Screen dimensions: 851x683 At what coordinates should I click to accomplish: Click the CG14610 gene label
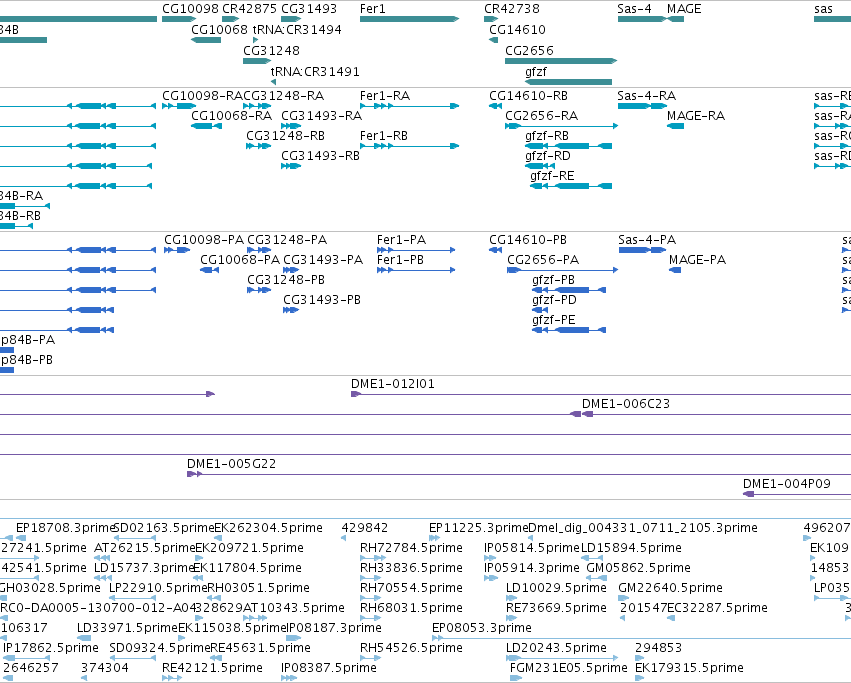517,29
